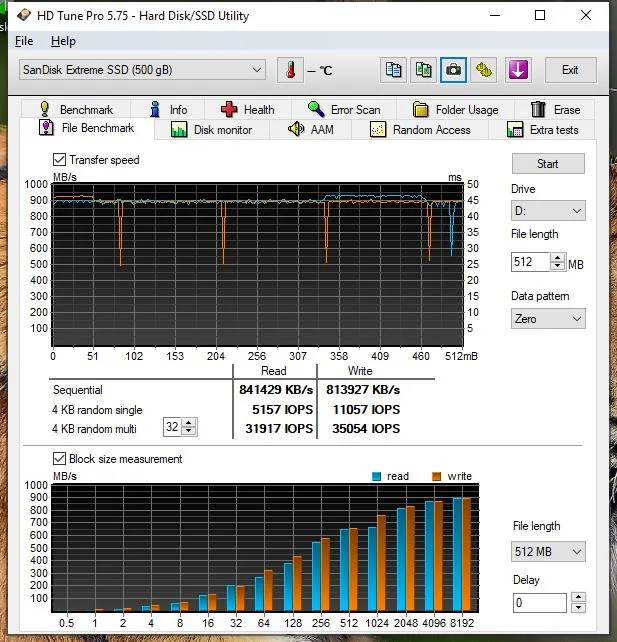
Task: Click the 11057 IOPS write value
Action: point(366,409)
